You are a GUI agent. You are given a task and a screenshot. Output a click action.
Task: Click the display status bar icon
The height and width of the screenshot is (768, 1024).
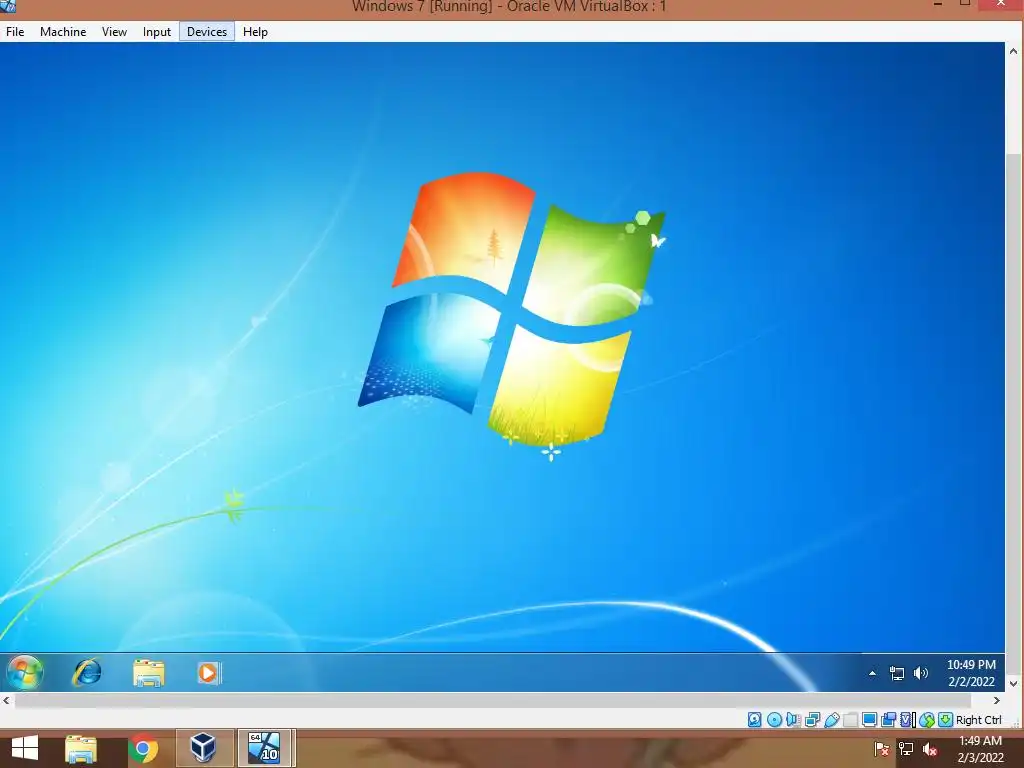pos(869,720)
